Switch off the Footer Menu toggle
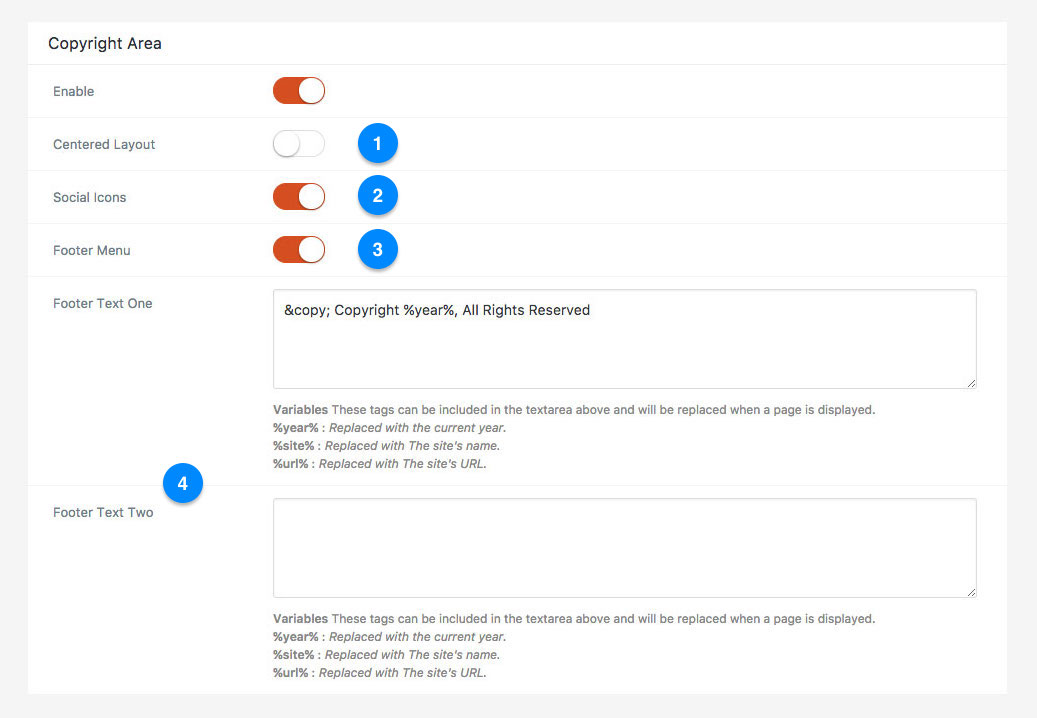The height and width of the screenshot is (718, 1037). point(299,249)
